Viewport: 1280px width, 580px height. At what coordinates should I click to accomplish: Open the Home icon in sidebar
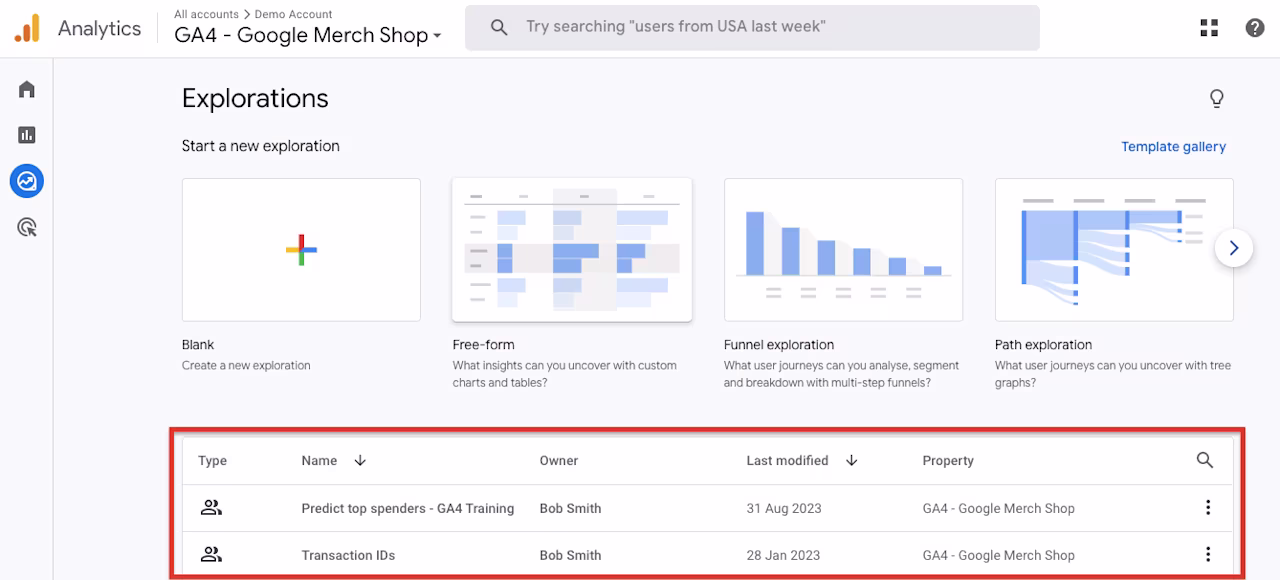tap(27, 90)
